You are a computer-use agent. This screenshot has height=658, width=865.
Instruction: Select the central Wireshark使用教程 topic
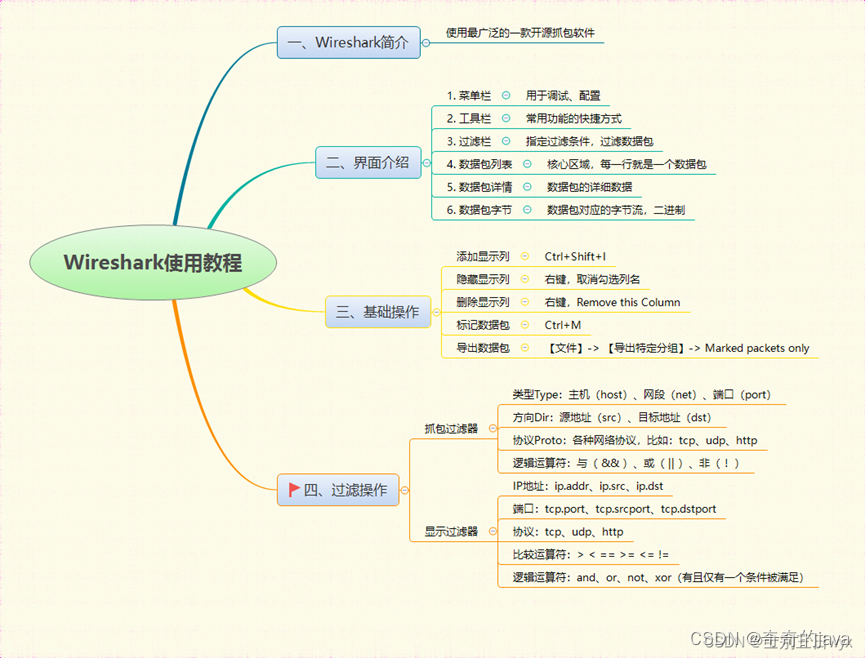tap(152, 263)
